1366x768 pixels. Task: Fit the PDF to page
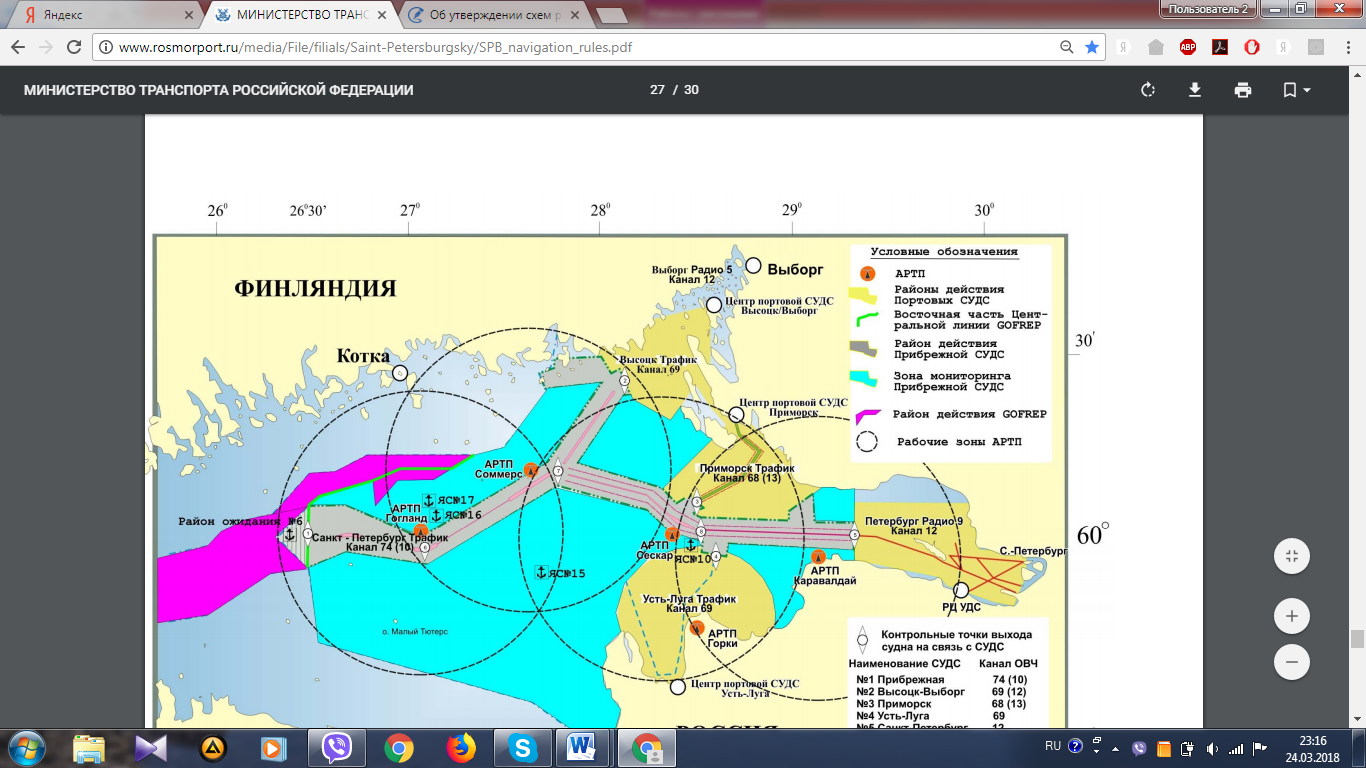pos(1292,556)
